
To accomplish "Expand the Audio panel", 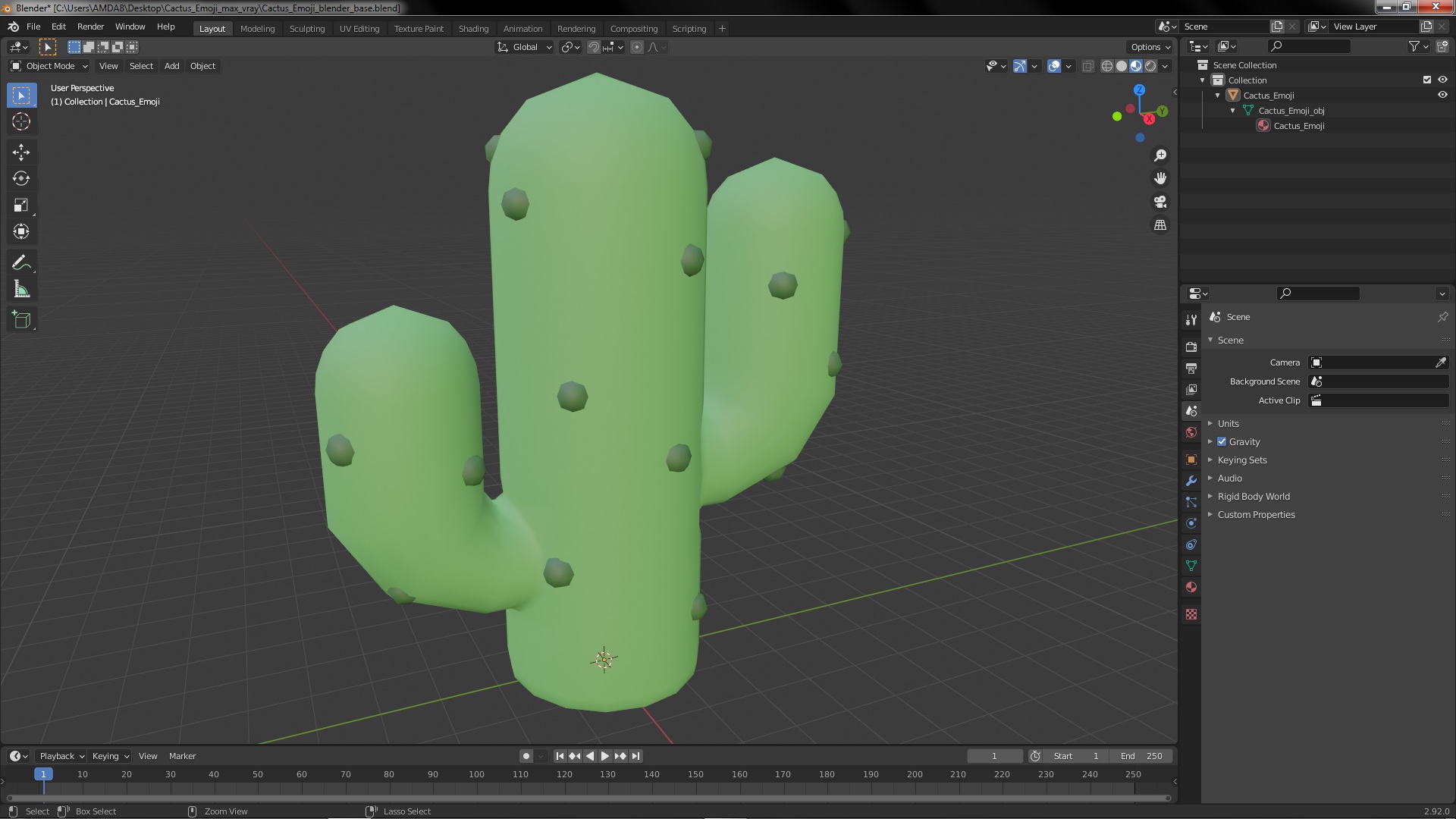I will [1230, 478].
